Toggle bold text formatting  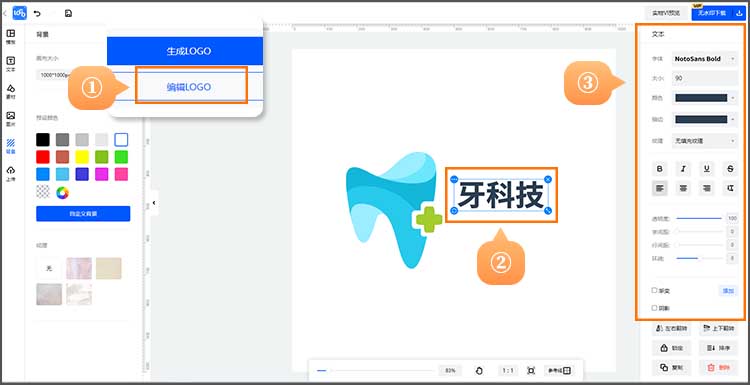pos(660,168)
